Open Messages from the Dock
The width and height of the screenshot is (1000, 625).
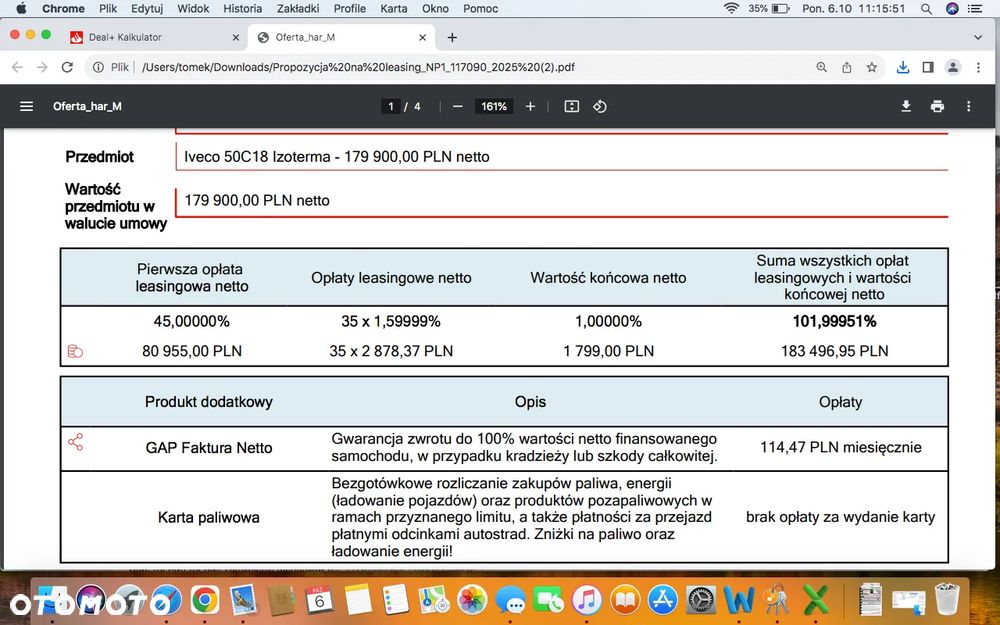pyautogui.click(x=510, y=599)
